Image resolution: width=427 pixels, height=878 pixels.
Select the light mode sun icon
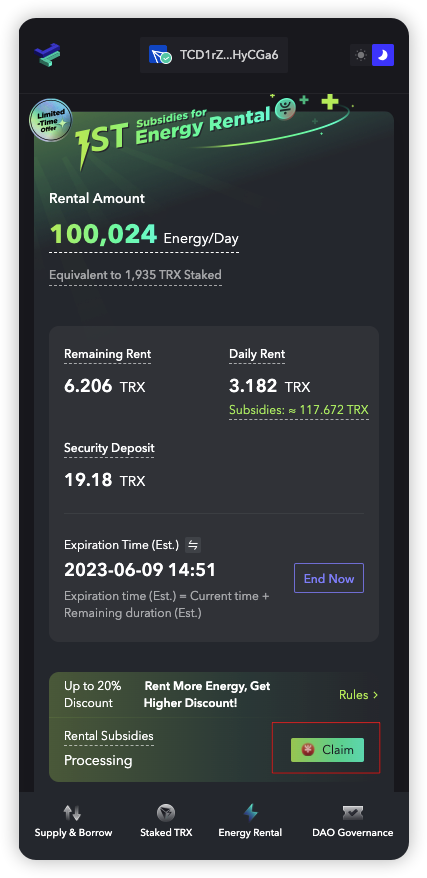(361, 55)
